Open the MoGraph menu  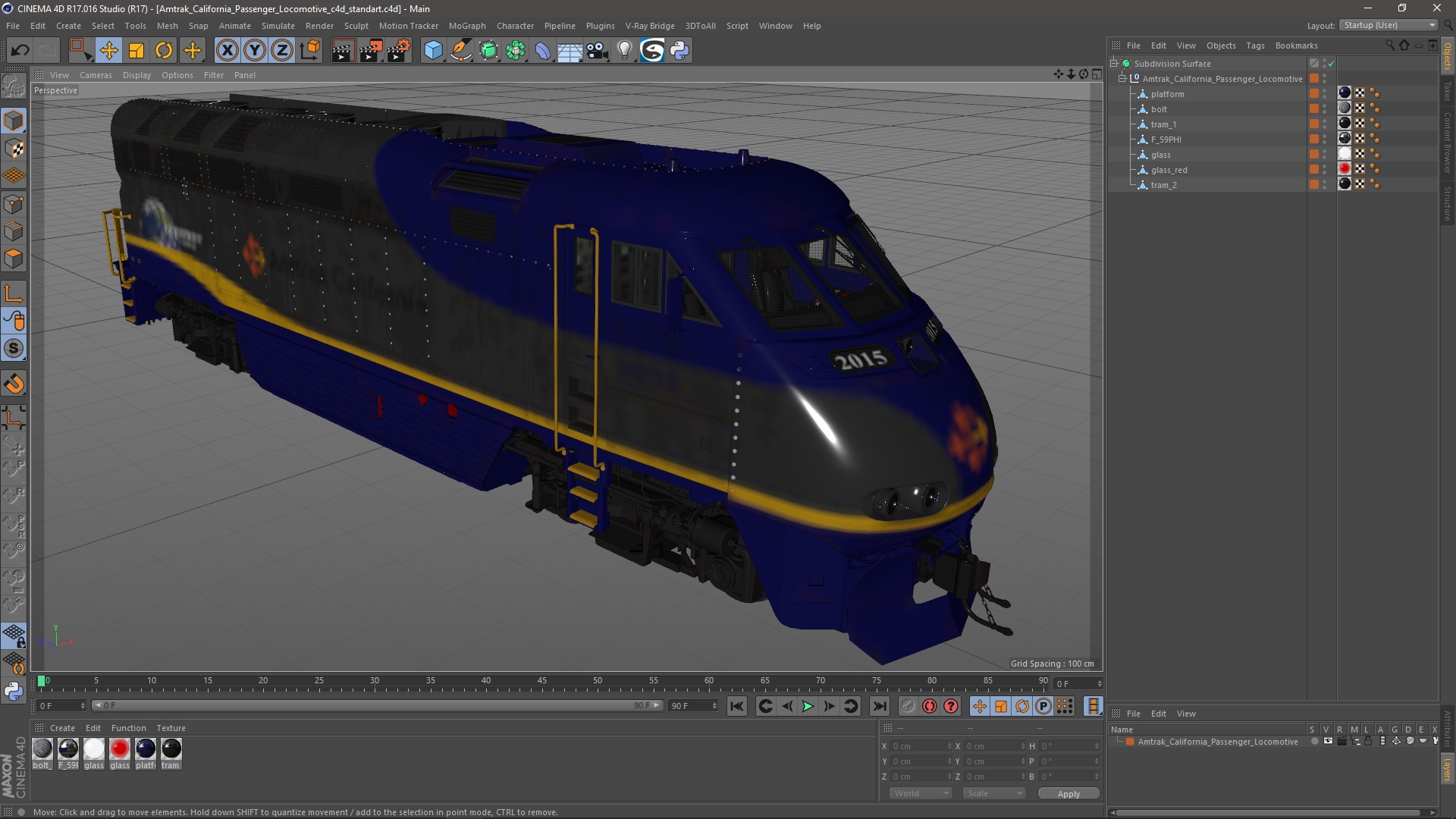click(467, 26)
